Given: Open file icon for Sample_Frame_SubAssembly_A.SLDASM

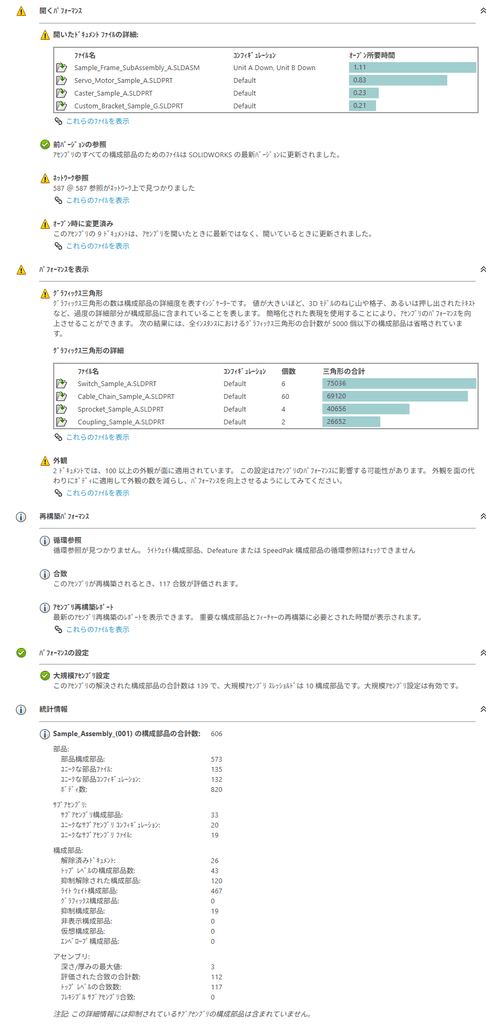Looking at the screenshot, I should pyautogui.click(x=61, y=67).
